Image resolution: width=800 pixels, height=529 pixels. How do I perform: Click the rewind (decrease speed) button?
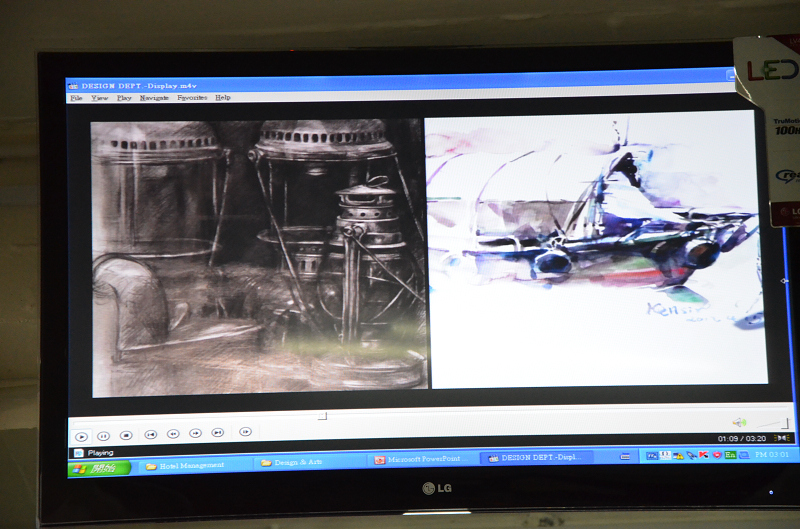[x=173, y=434]
